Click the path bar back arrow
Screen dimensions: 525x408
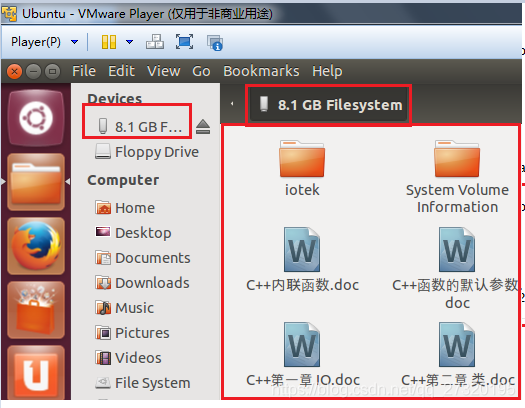(232, 104)
